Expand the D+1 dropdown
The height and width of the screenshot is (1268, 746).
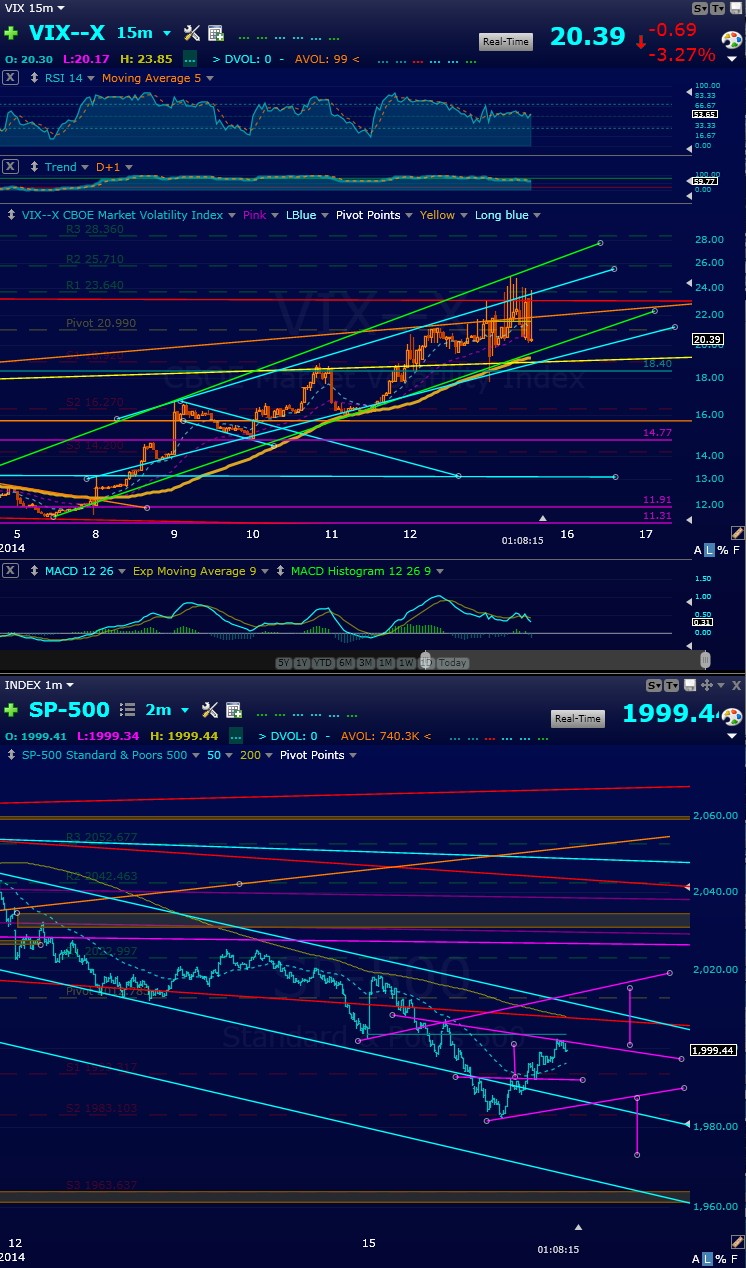tap(127, 167)
